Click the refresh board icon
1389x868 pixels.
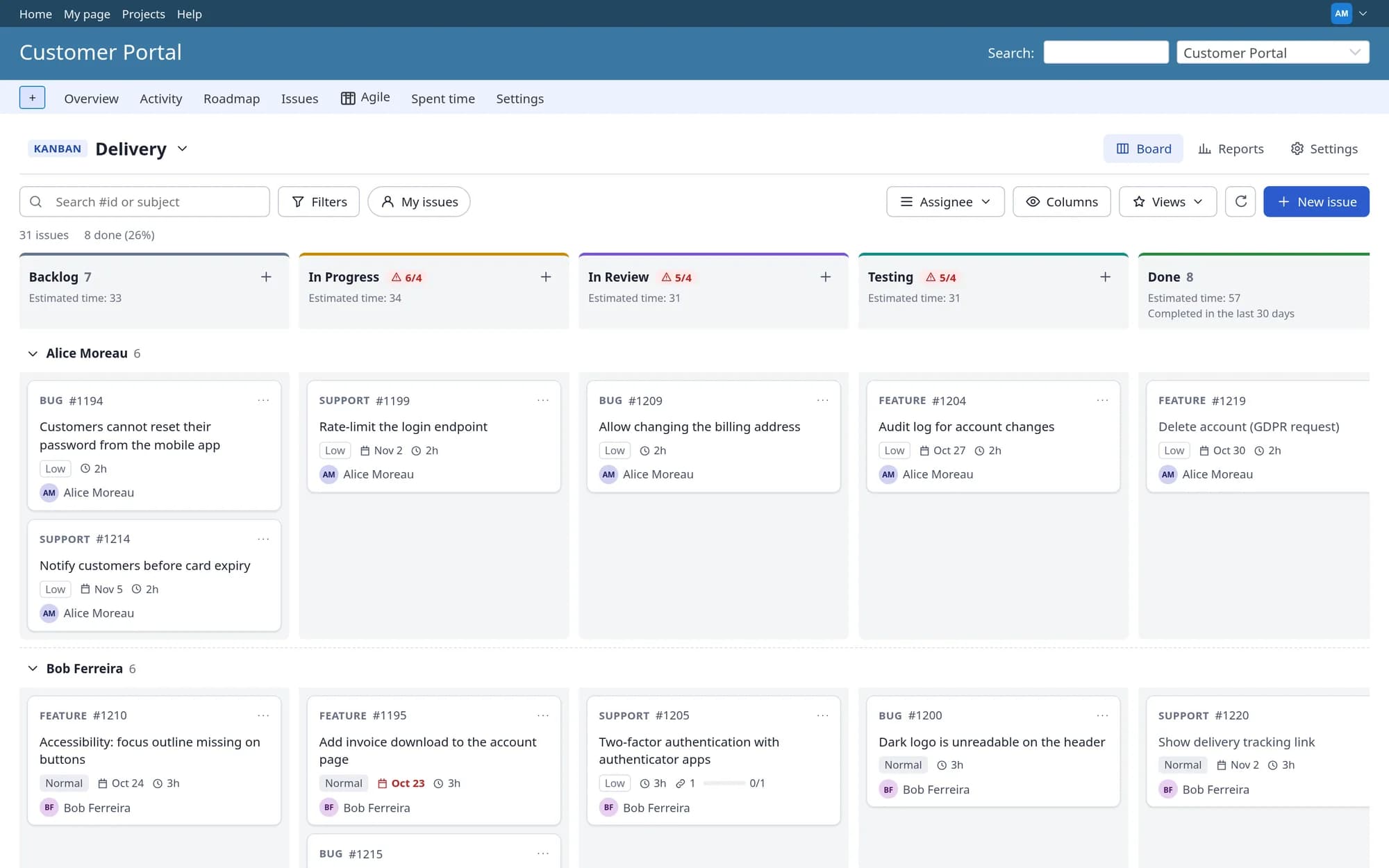pyautogui.click(x=1240, y=201)
